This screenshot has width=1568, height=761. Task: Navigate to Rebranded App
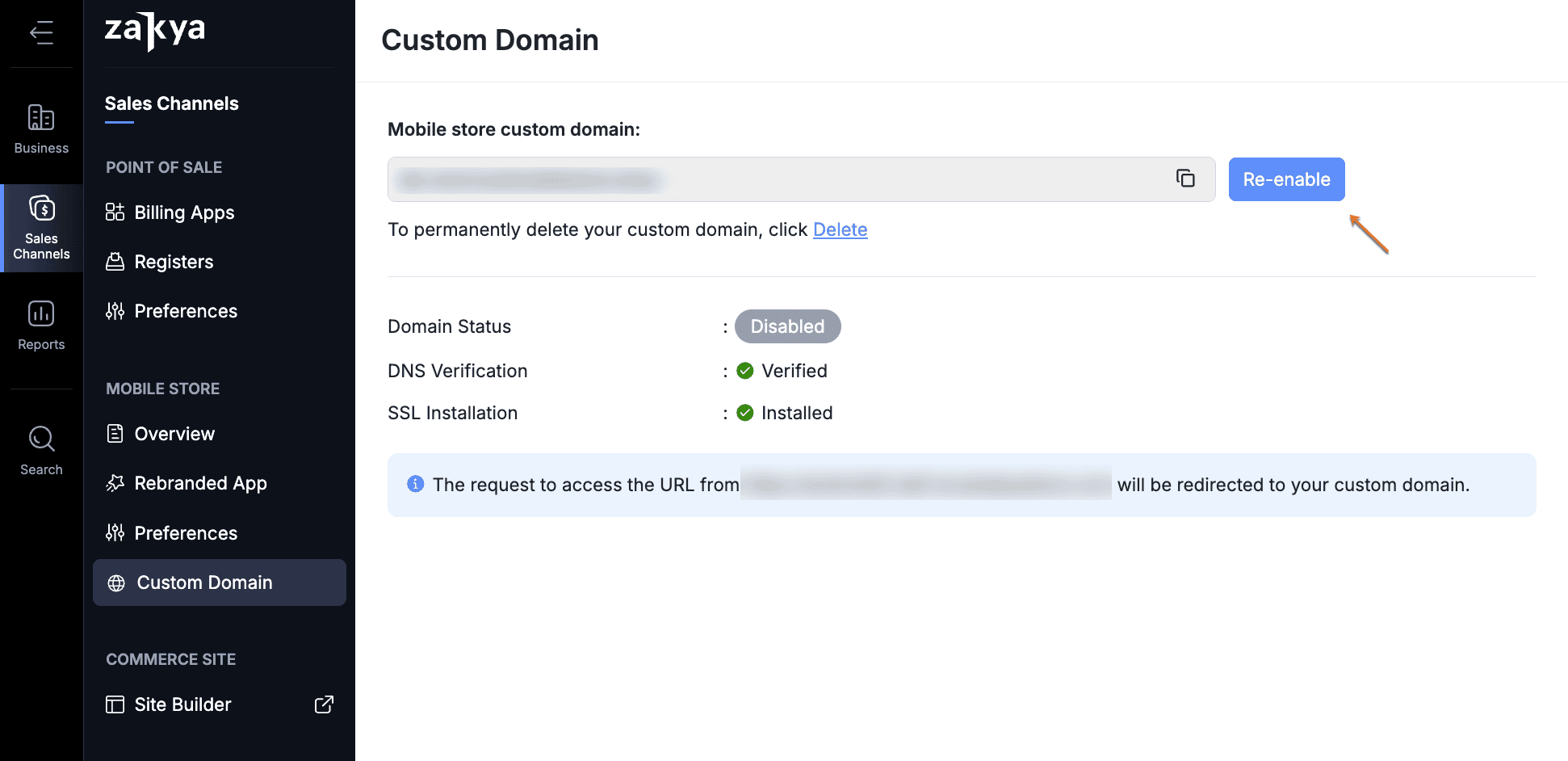(x=200, y=483)
